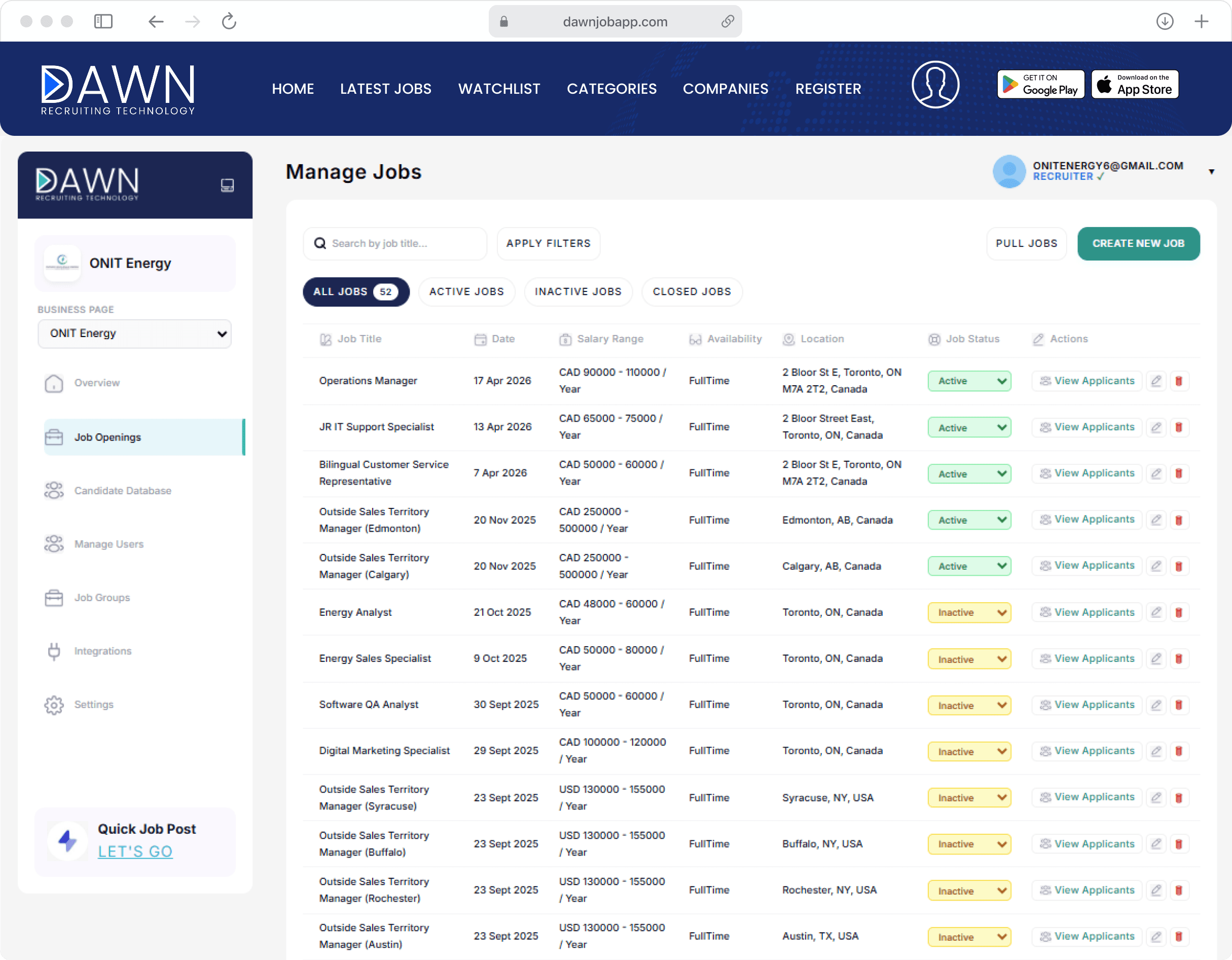View Applicants for JR IT Support Specialist

pos(1086,427)
